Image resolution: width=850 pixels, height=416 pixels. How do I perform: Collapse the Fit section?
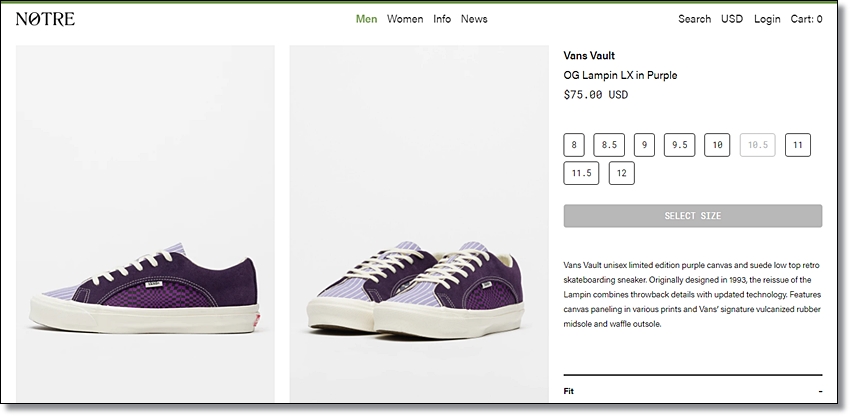click(693, 391)
